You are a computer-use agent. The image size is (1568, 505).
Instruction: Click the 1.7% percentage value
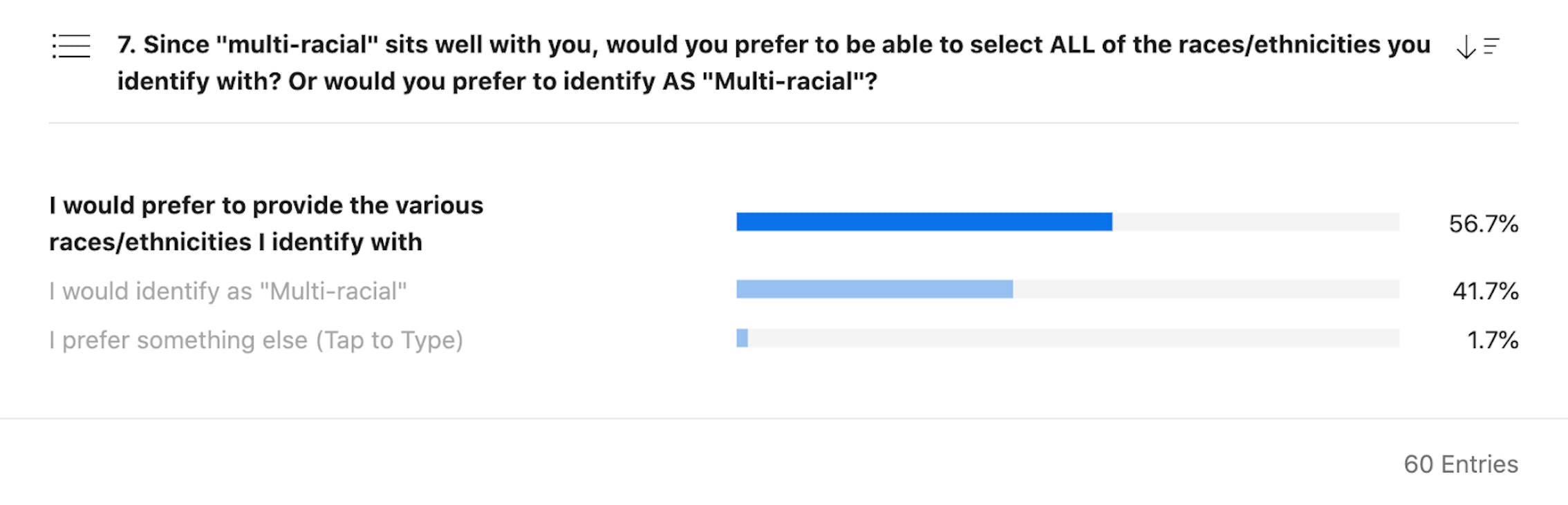click(1492, 340)
